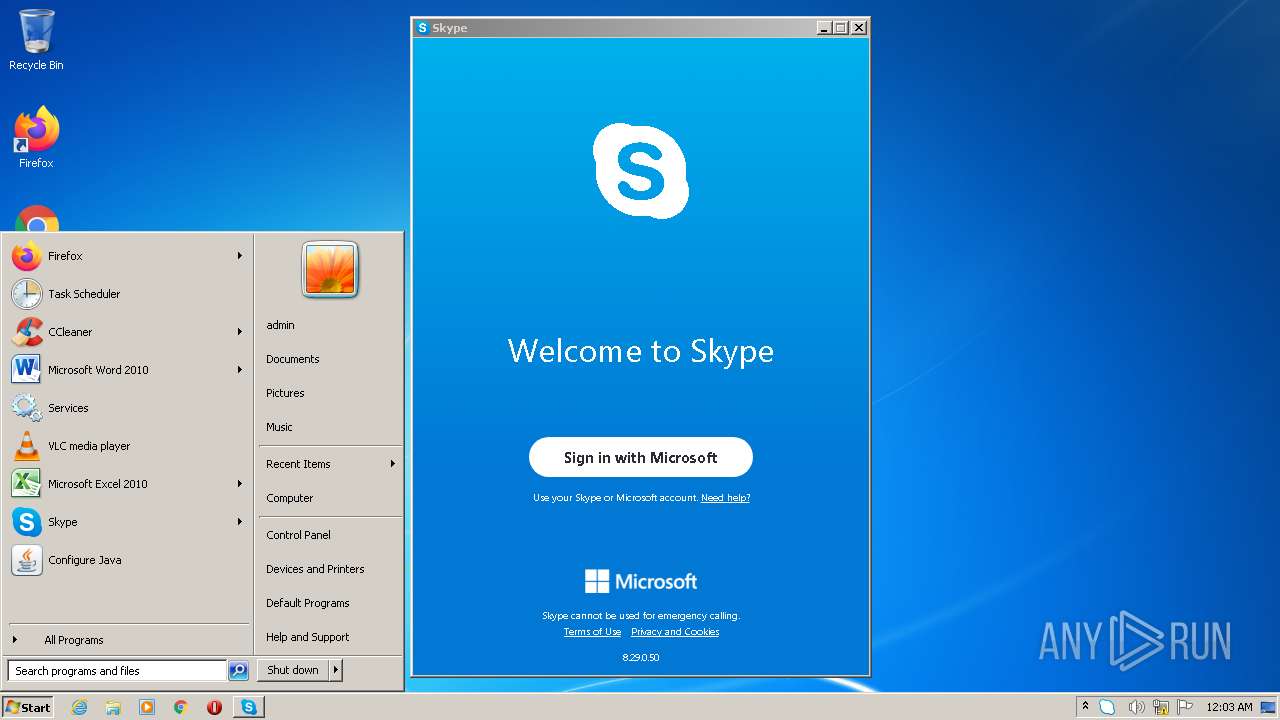The height and width of the screenshot is (720, 1280).
Task: Click Sign in with Microsoft
Action: pyautogui.click(x=640, y=457)
